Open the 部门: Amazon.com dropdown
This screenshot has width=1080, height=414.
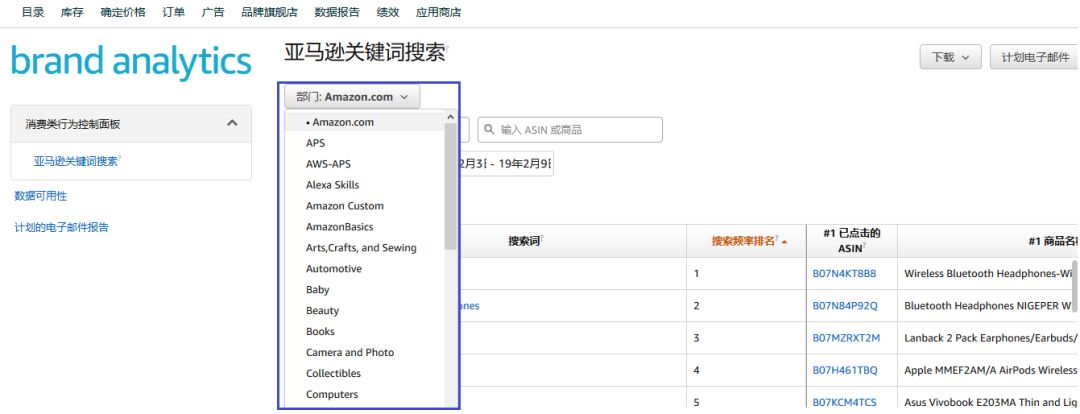tap(352, 97)
